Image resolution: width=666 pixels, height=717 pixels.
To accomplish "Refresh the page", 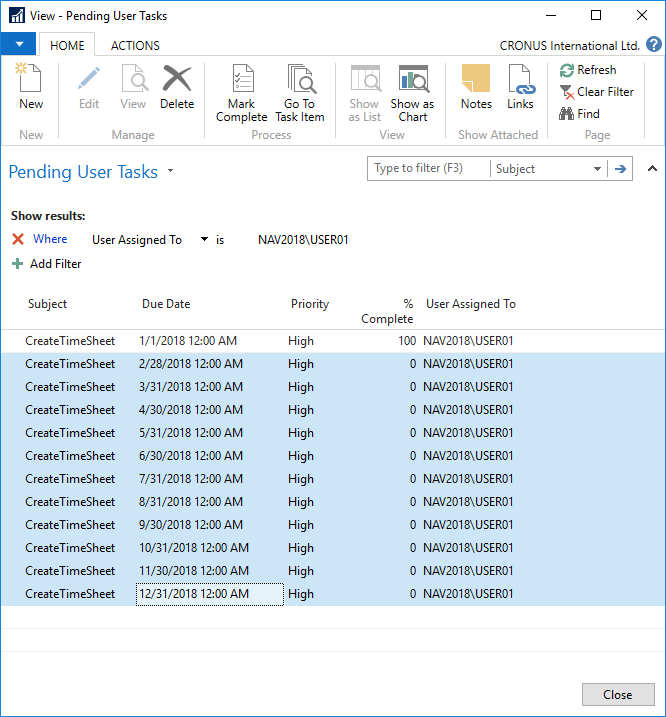I will pos(588,70).
